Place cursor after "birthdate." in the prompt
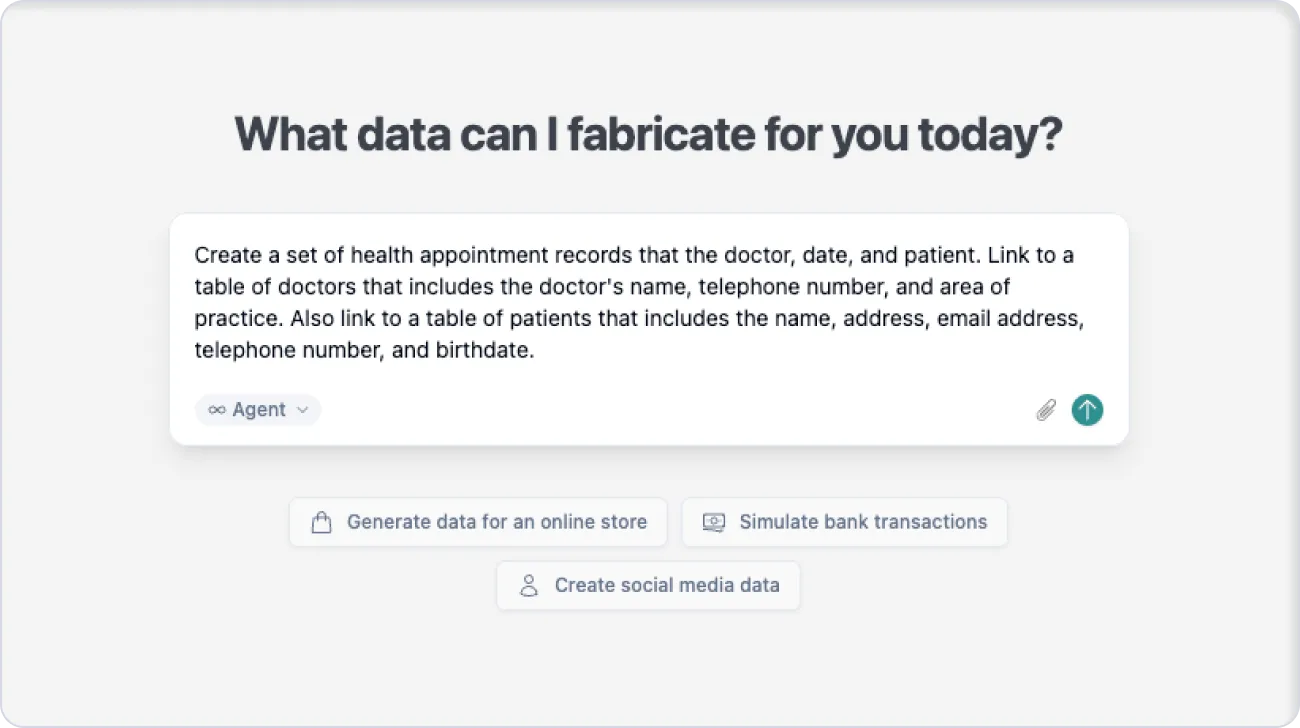The width and height of the screenshot is (1300, 728). point(536,351)
